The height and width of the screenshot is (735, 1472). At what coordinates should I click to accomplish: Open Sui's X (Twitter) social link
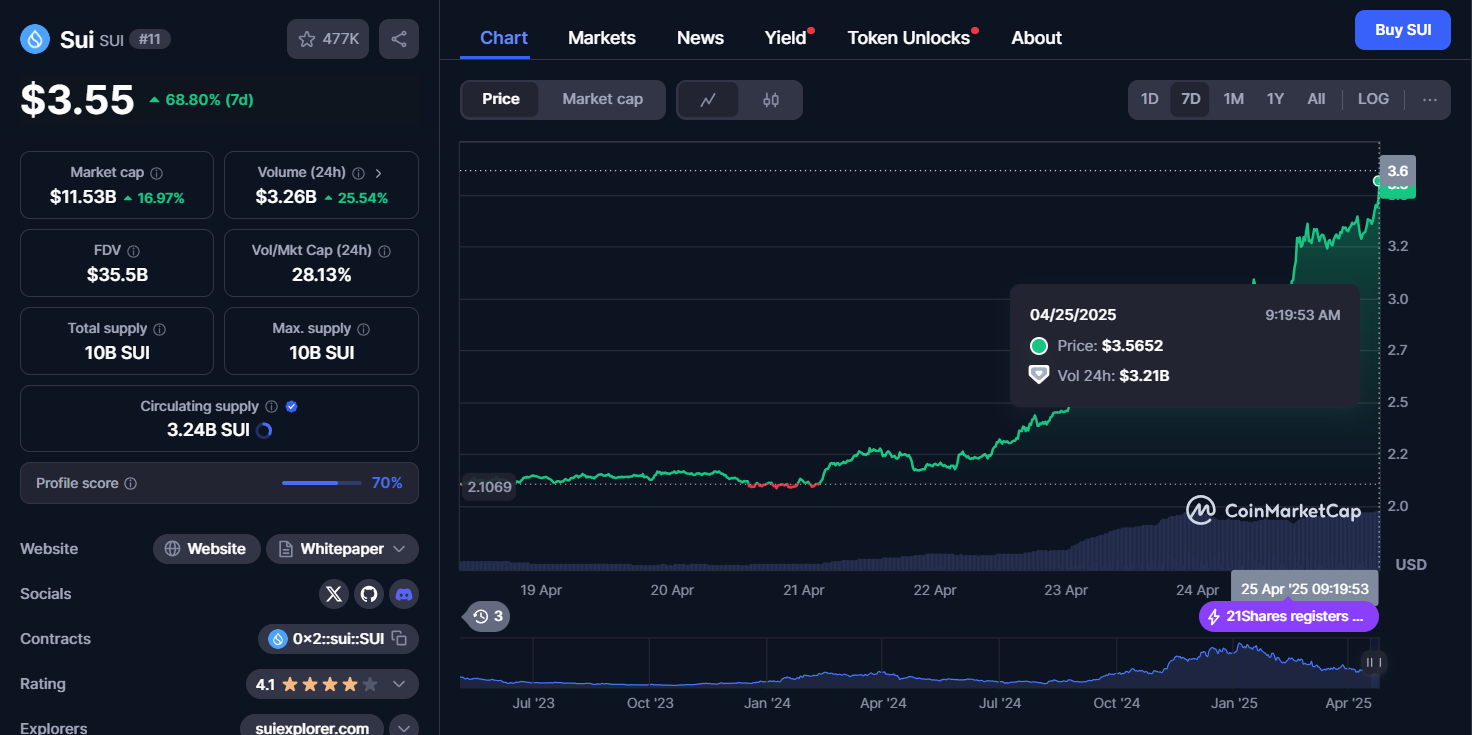click(334, 594)
